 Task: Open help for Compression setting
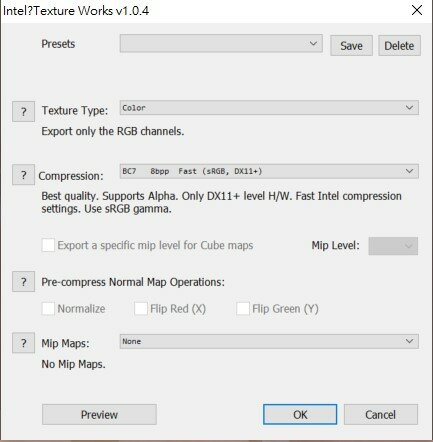click(x=23, y=175)
